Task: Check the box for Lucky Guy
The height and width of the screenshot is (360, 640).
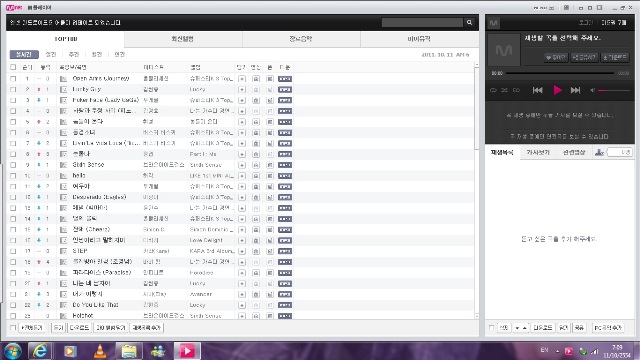Action: 13,89
